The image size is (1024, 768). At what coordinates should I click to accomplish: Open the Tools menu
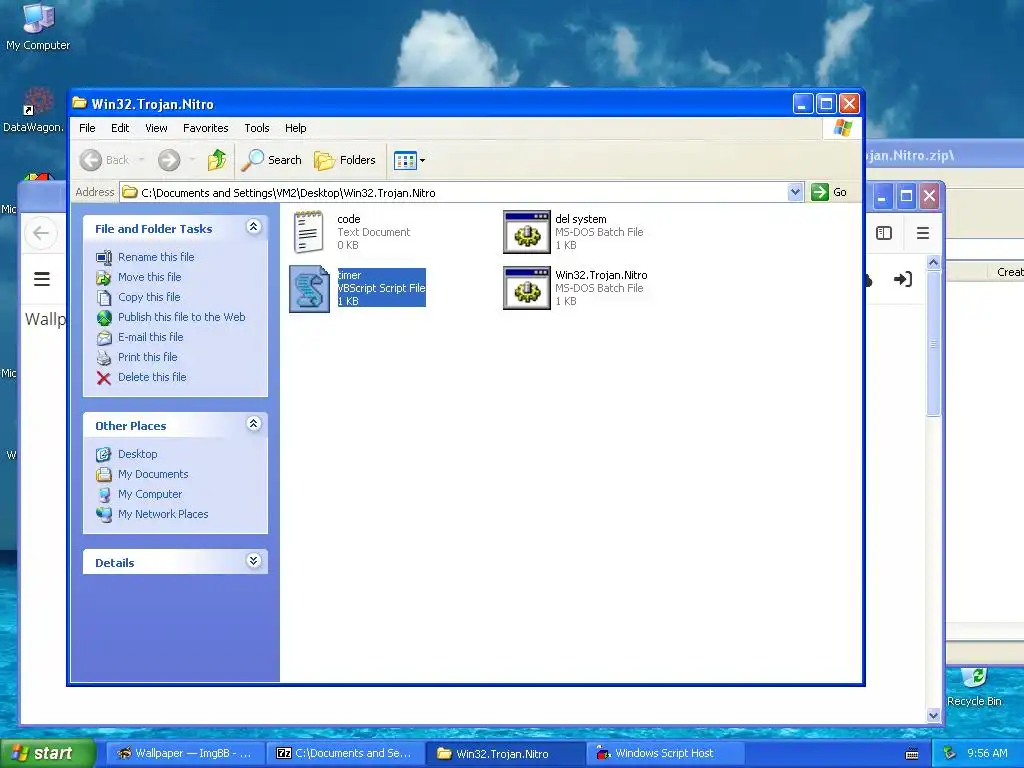click(x=257, y=128)
